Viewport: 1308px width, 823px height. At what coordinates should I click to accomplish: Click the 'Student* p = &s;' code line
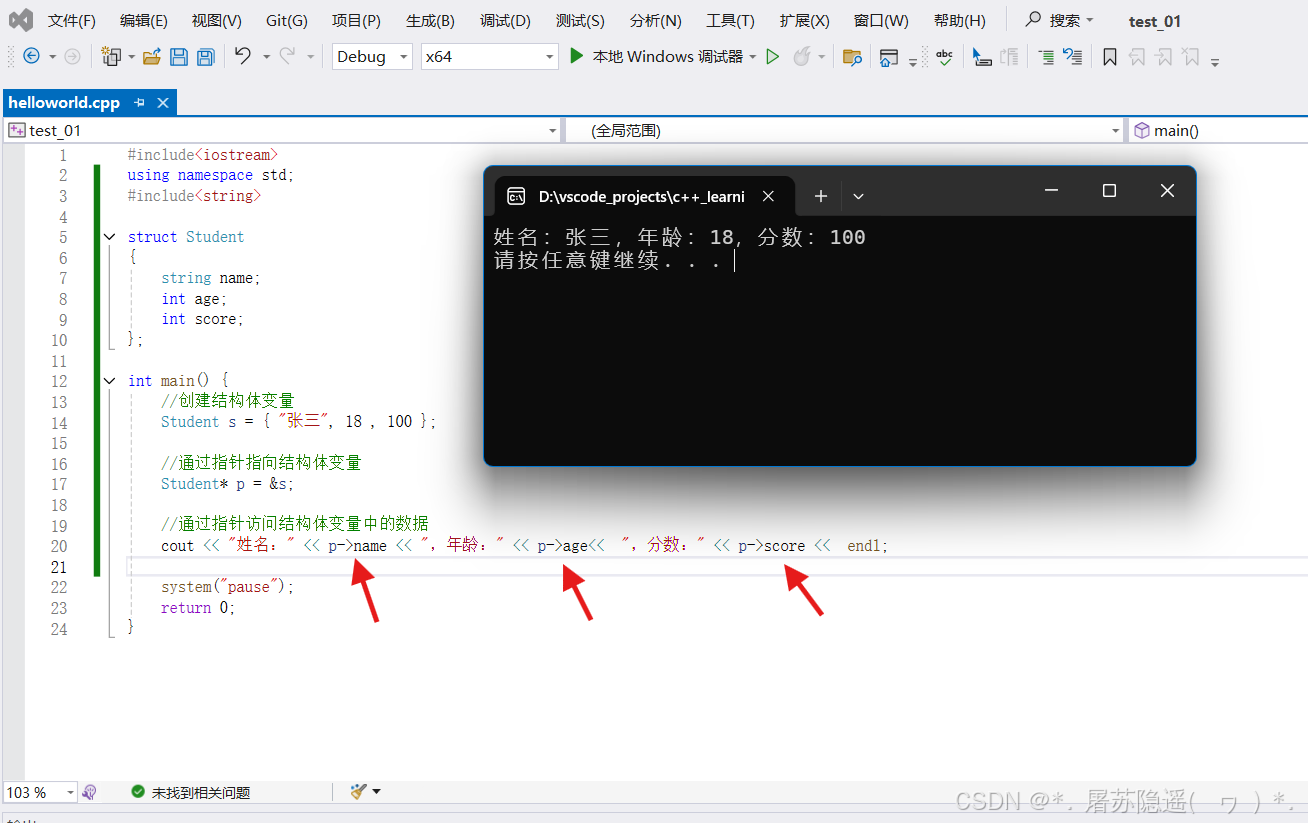click(228, 484)
